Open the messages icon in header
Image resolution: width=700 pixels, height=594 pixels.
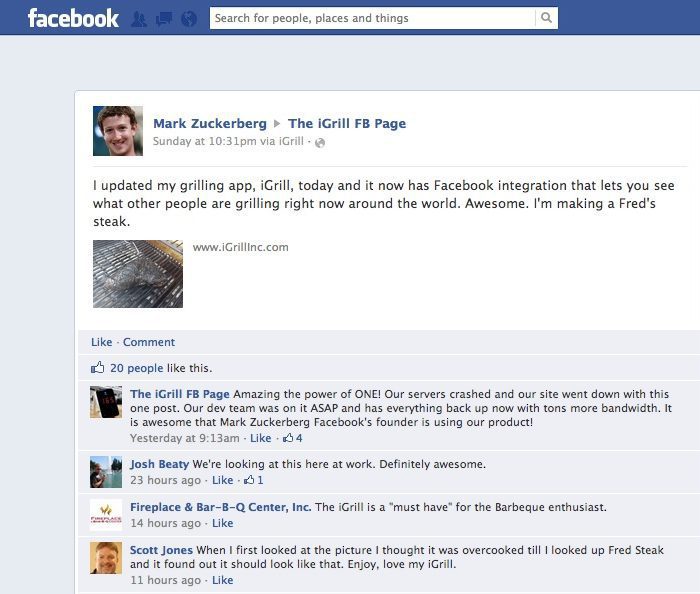pos(164,18)
